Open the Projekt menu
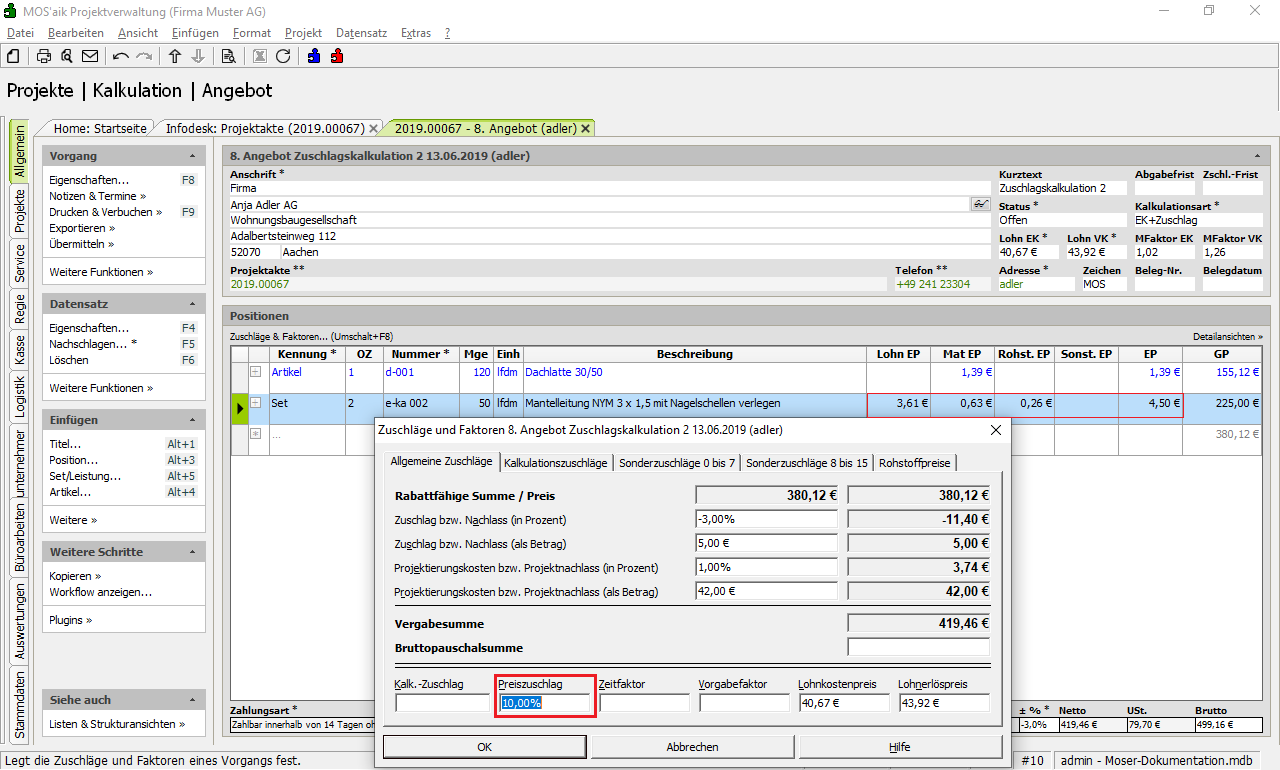The height and width of the screenshot is (770, 1280). (303, 33)
